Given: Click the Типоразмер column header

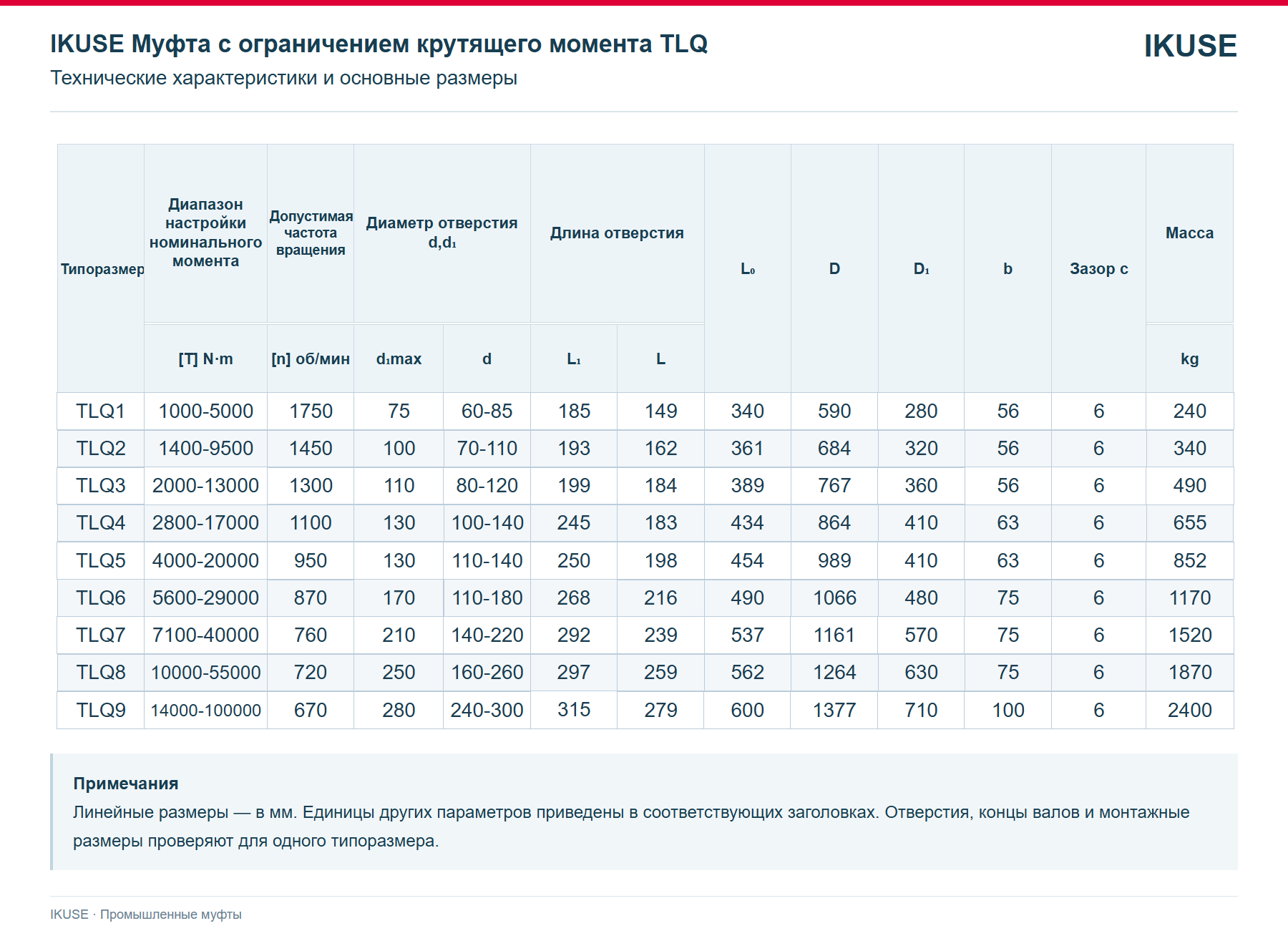Looking at the screenshot, I should coord(102,269).
